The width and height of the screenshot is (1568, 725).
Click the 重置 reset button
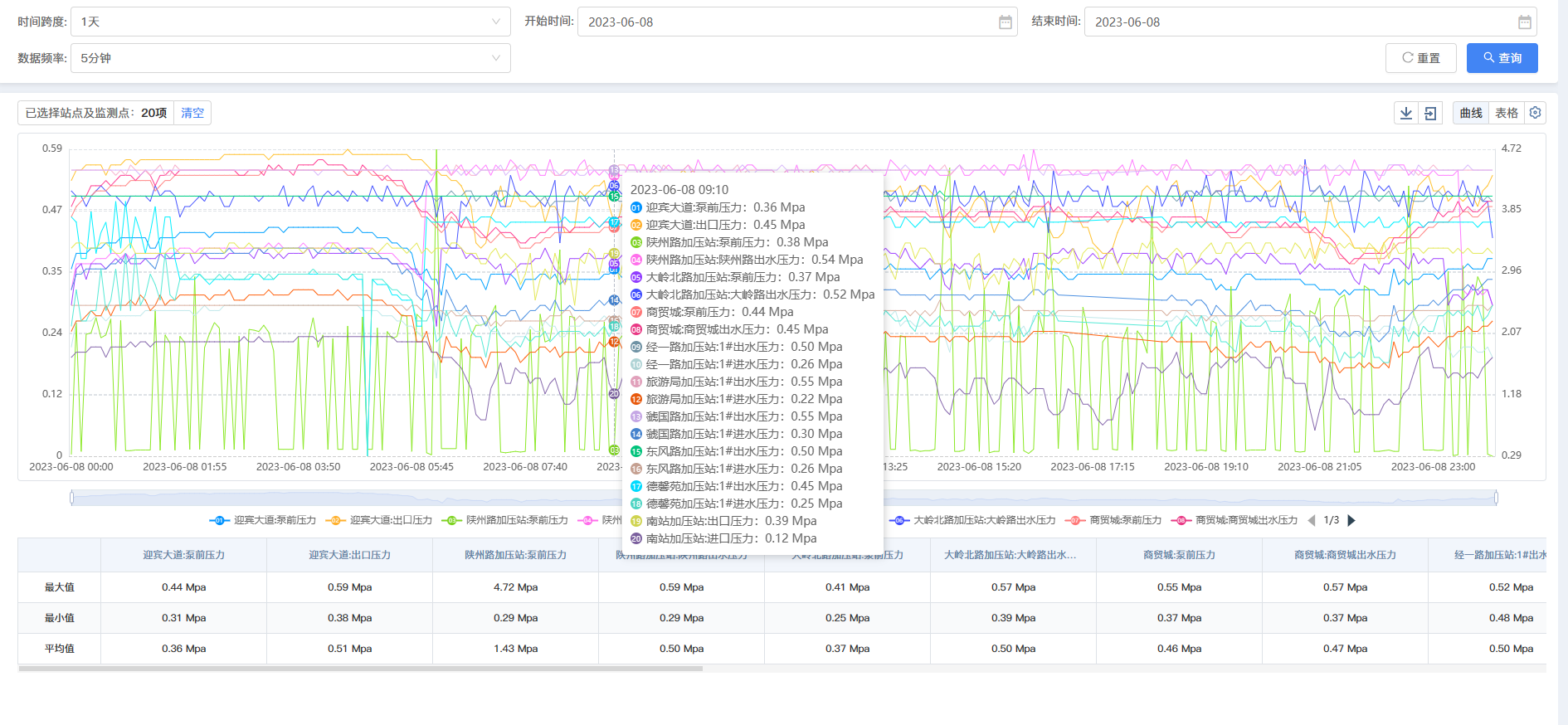tap(1420, 58)
